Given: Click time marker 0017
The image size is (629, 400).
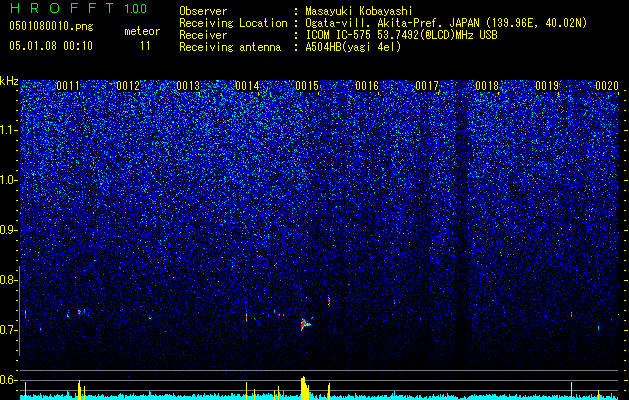Looking at the screenshot, I should (x=427, y=86).
